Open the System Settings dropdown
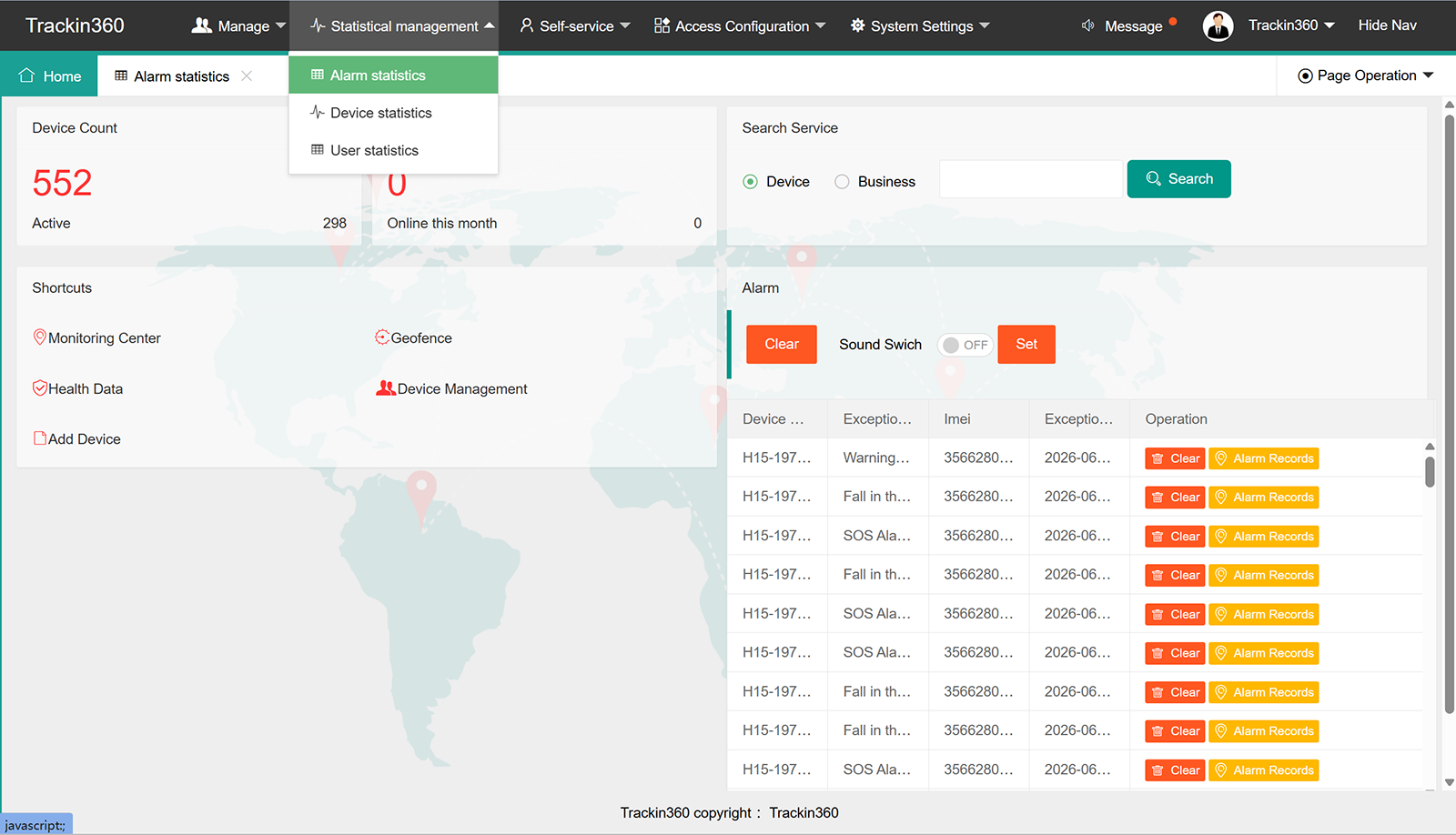The height and width of the screenshot is (835, 1456). (x=984, y=25)
